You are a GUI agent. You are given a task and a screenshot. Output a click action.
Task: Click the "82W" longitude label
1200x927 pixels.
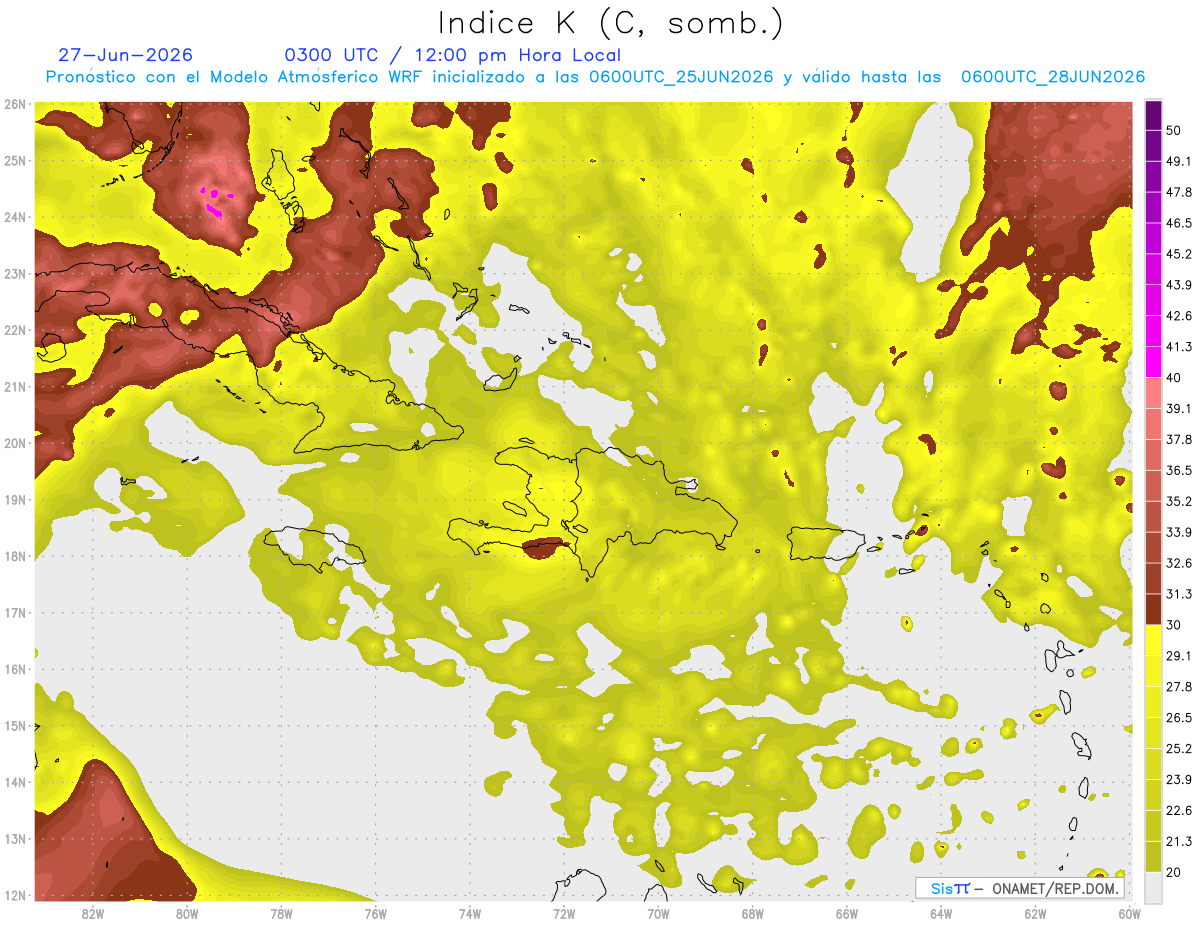click(x=93, y=914)
